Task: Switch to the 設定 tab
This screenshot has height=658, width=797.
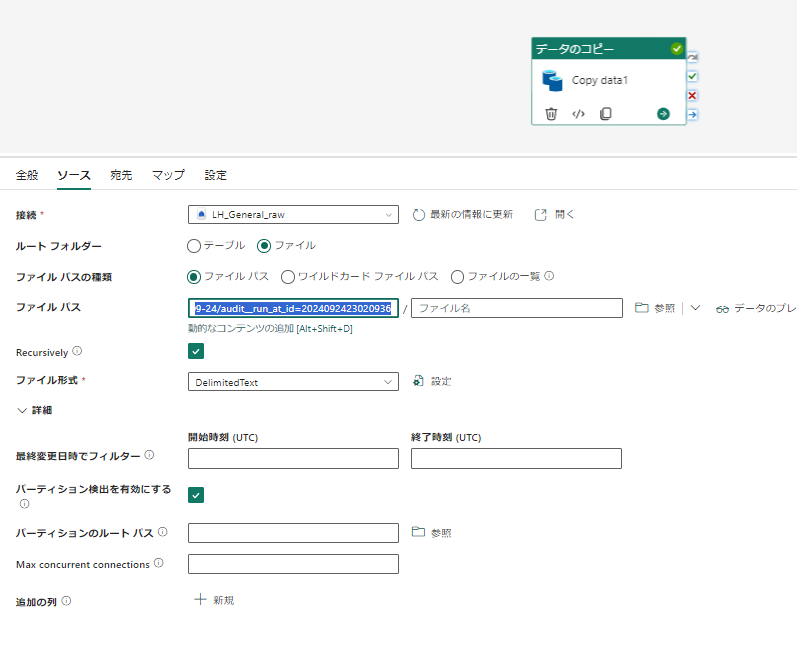Action: pyautogui.click(x=216, y=175)
